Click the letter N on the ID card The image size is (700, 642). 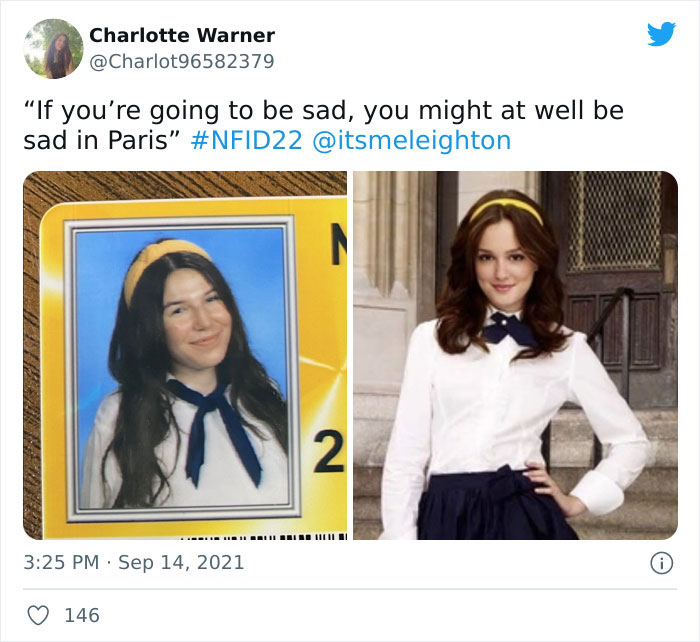(338, 244)
